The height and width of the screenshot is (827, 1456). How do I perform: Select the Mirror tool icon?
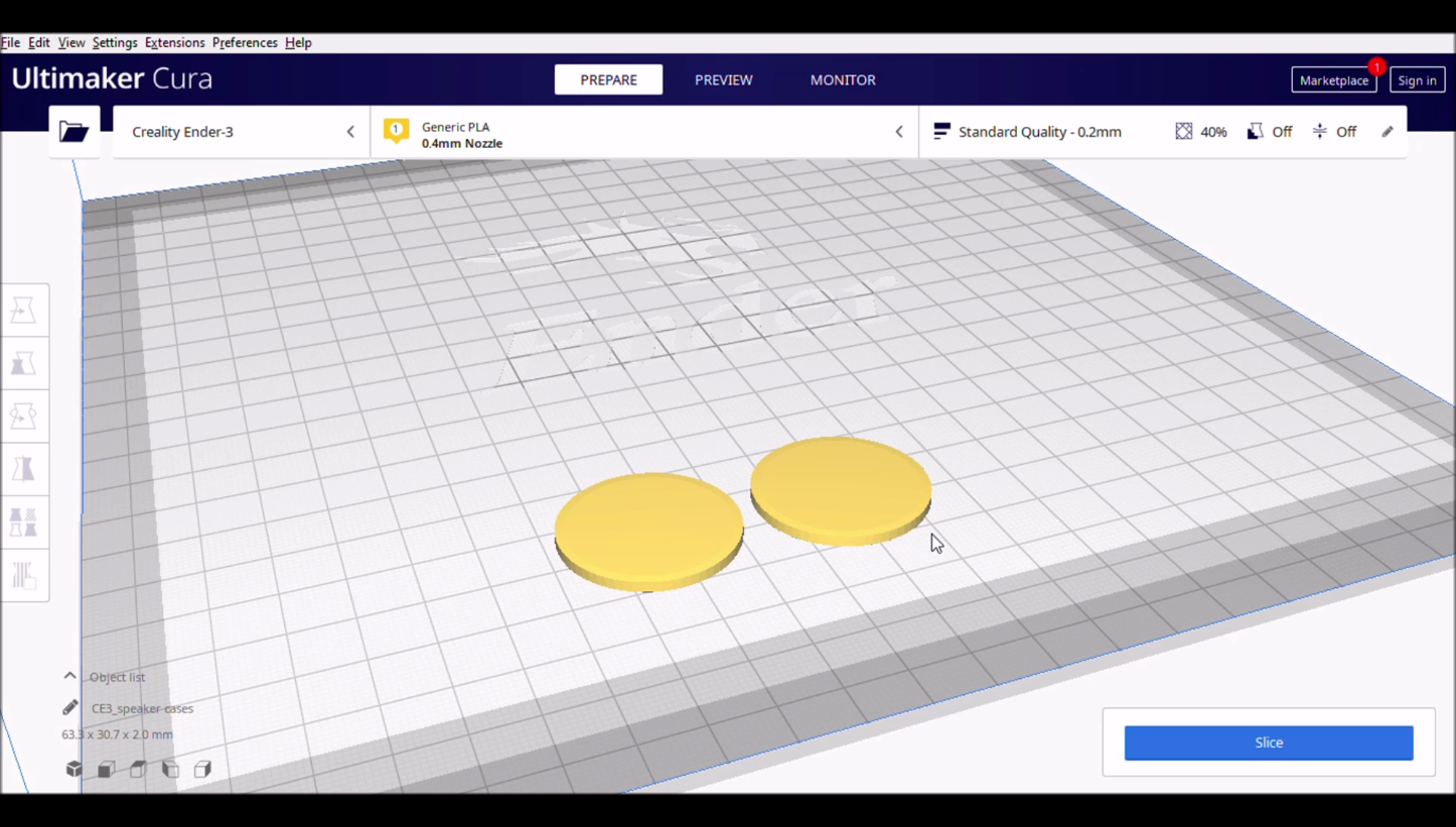pyautogui.click(x=24, y=470)
